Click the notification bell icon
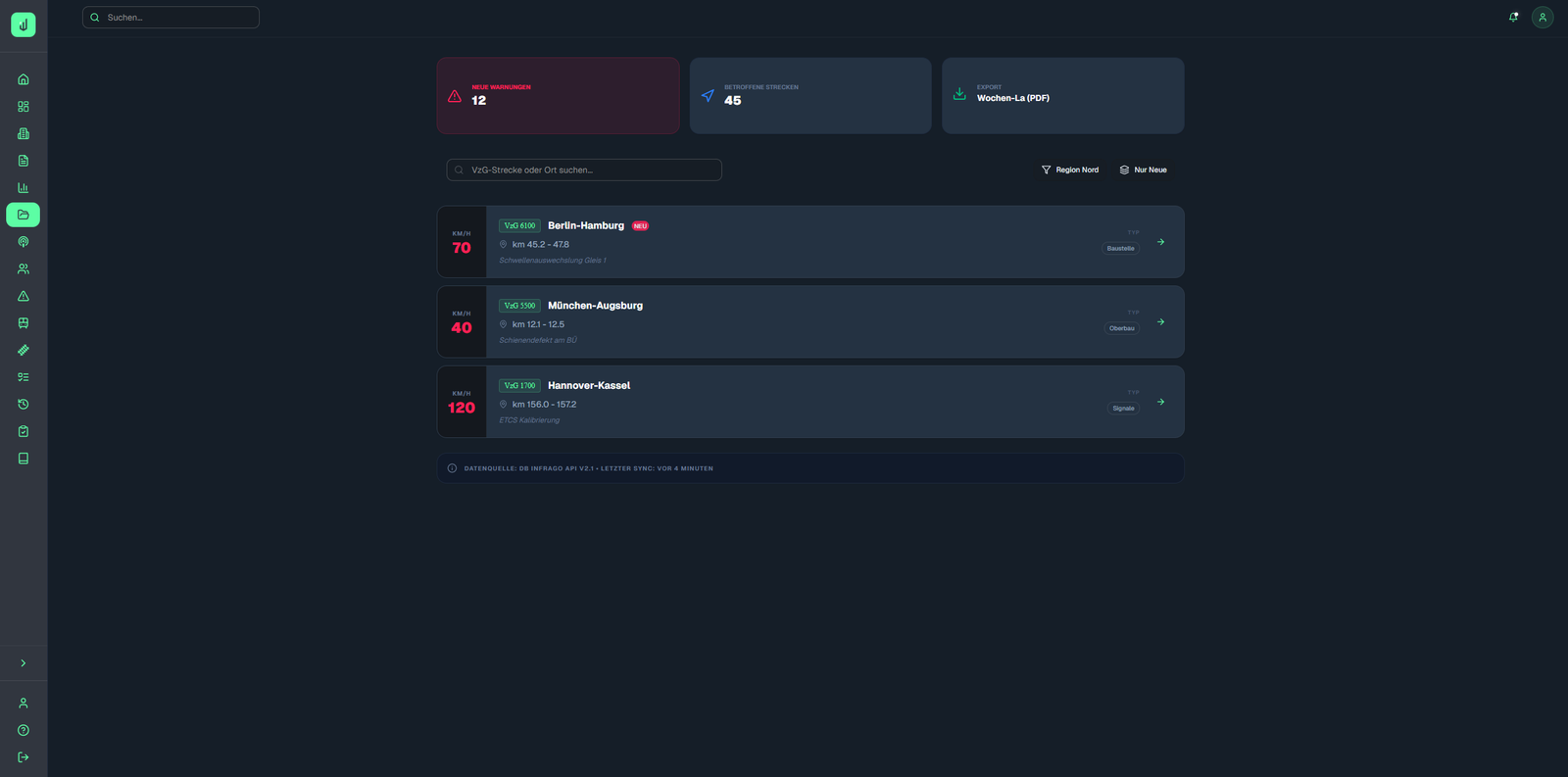Viewport: 1568px width, 777px height. coord(1513,17)
